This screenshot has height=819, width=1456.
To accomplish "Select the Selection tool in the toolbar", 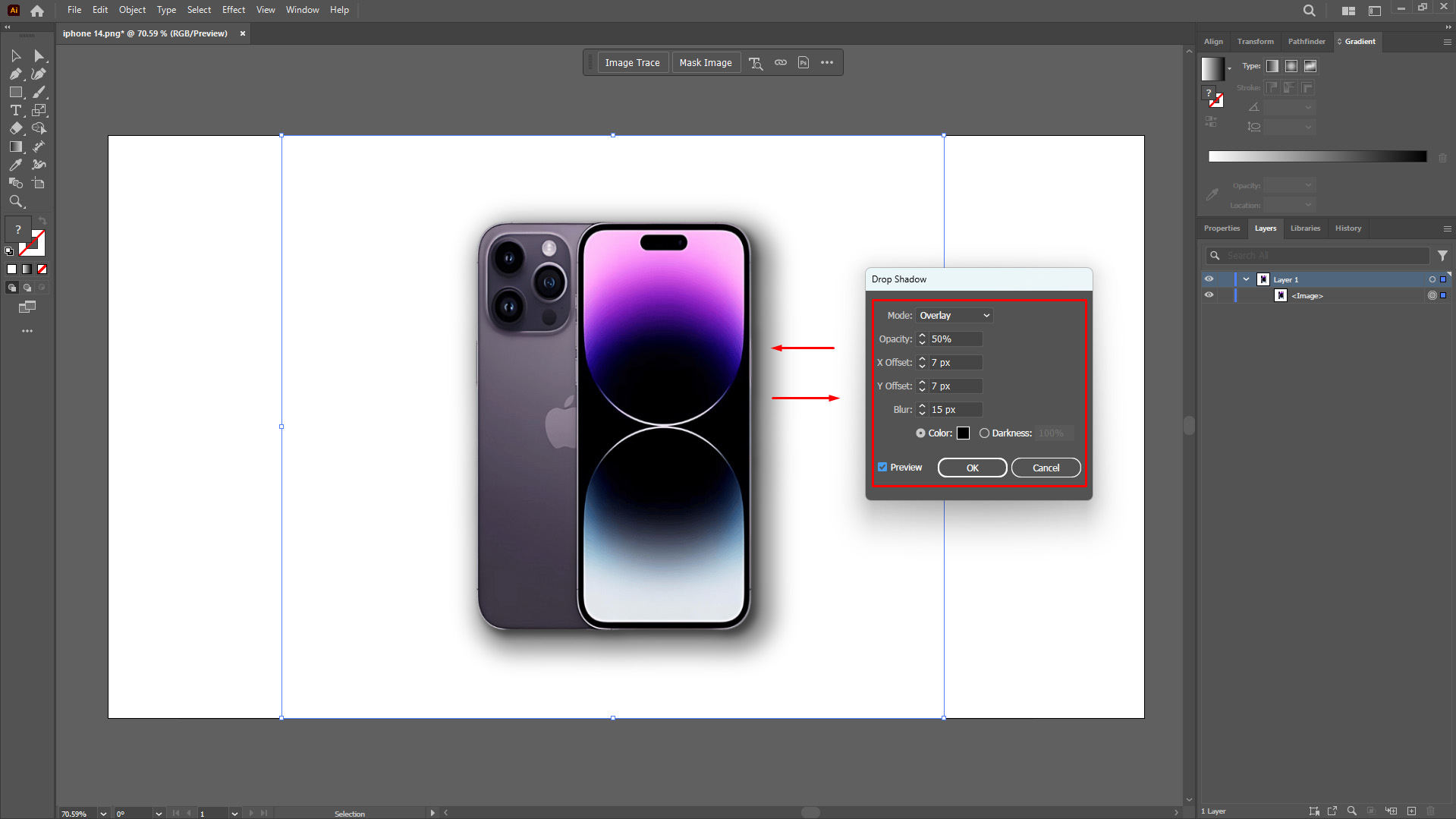I will (x=15, y=56).
